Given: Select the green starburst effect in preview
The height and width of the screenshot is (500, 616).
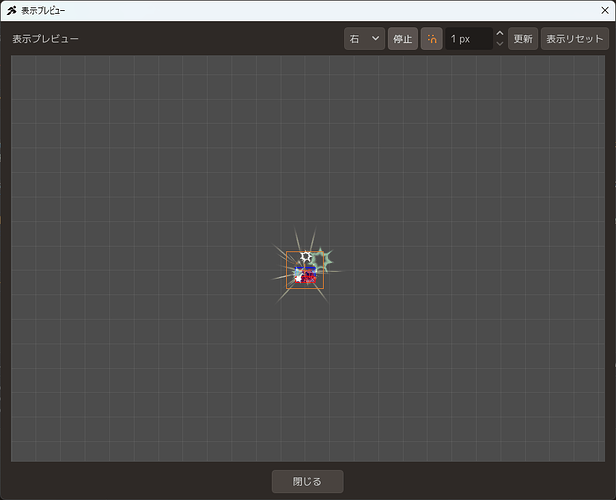Looking at the screenshot, I should point(323,259).
